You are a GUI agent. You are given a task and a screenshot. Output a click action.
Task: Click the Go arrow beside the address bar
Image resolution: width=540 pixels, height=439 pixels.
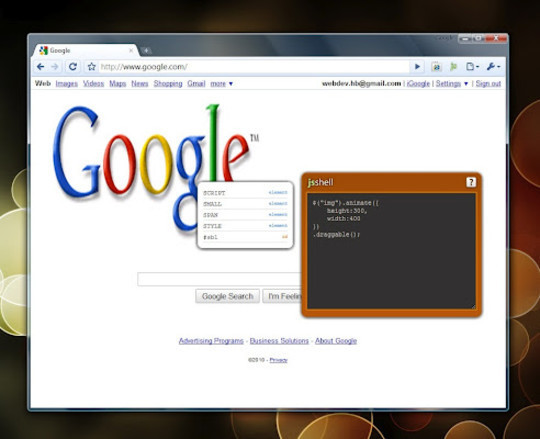417,66
